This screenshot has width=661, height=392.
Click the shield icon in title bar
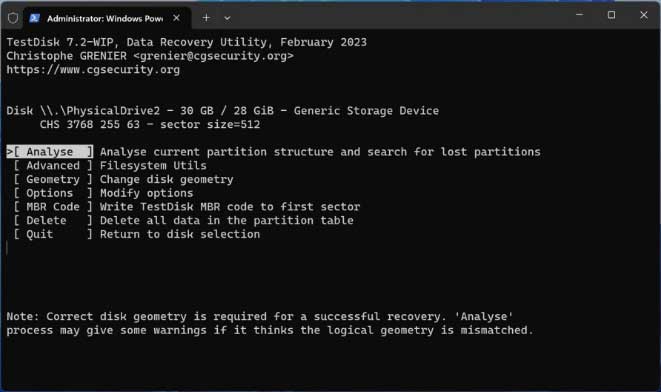[x=13, y=18]
